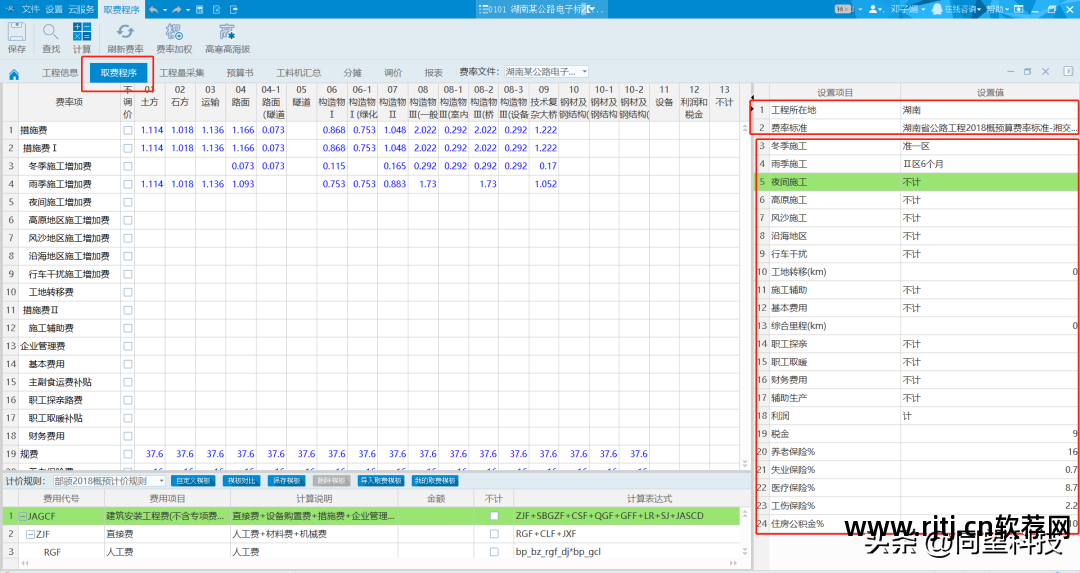
Task: Expand the 计价规则 dropdown list
Action: coord(162,481)
